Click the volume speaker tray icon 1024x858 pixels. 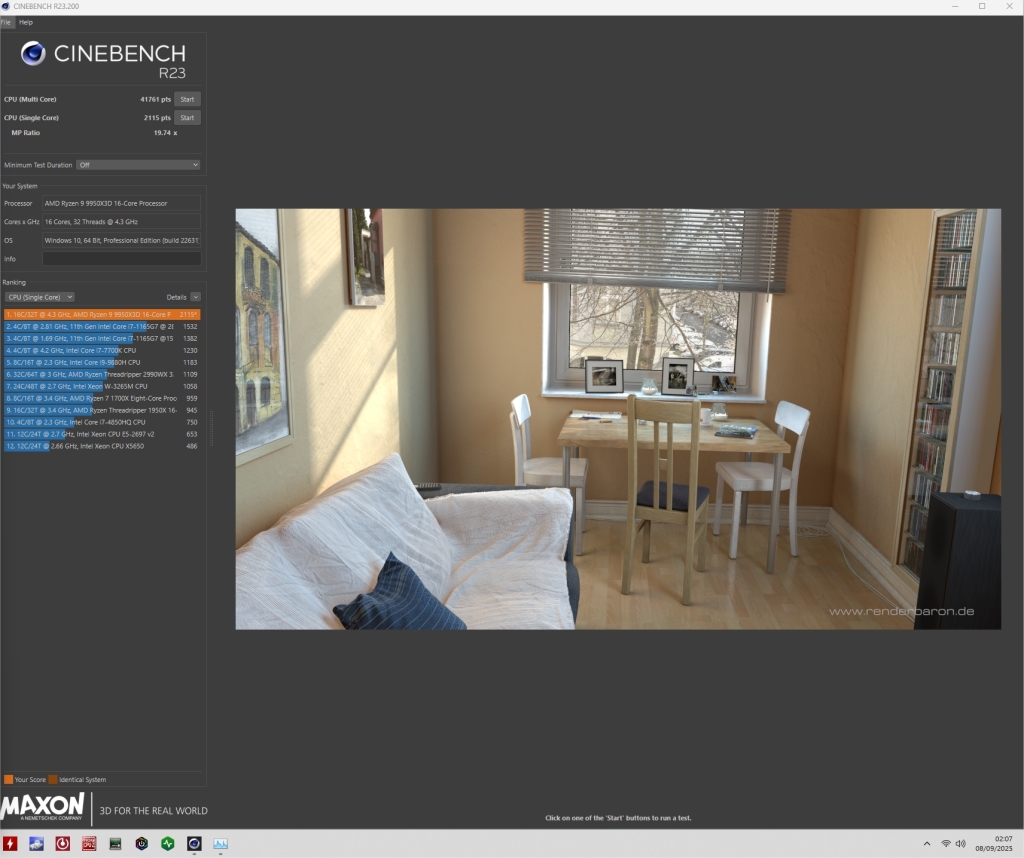(961, 844)
